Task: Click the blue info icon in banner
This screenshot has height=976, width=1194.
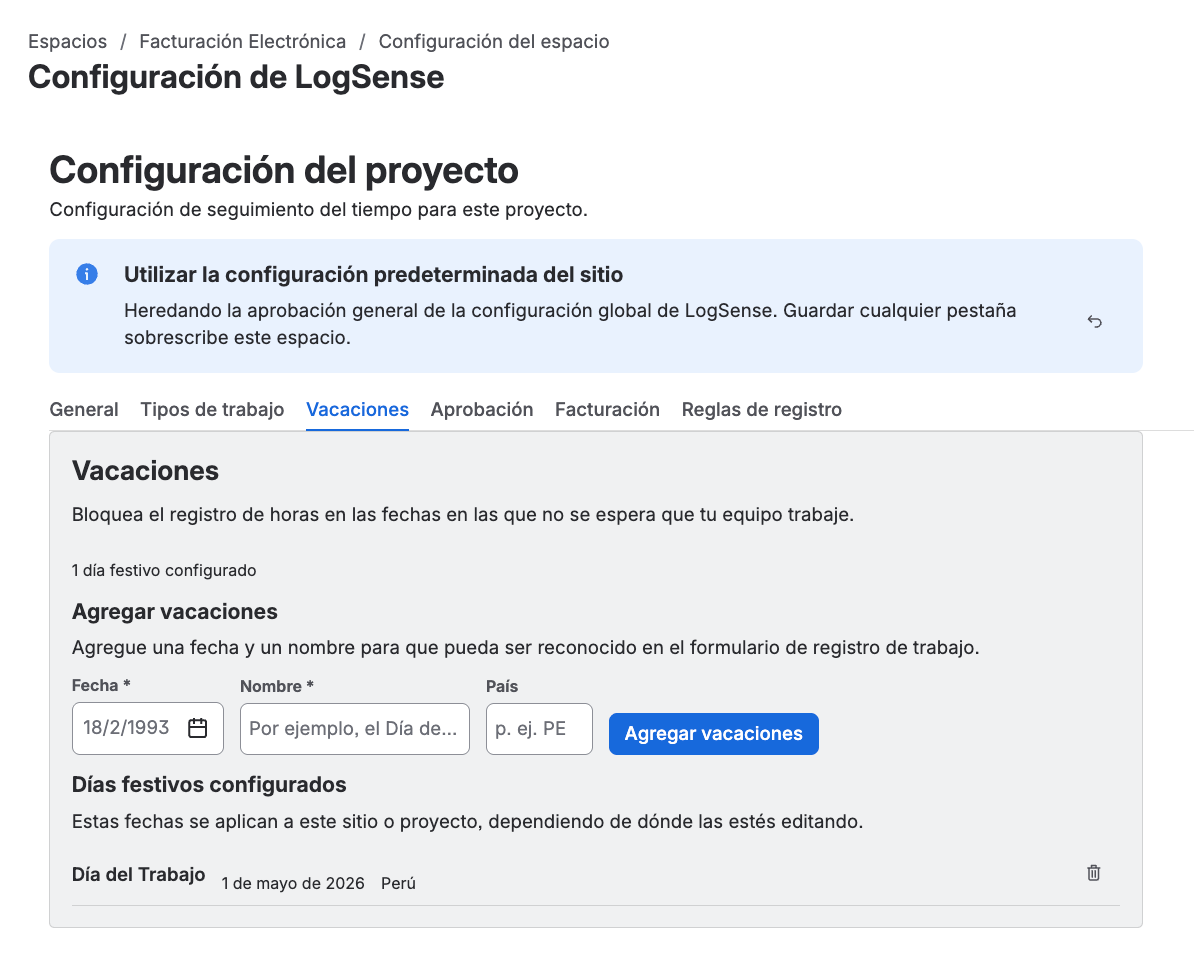Action: click(87, 274)
